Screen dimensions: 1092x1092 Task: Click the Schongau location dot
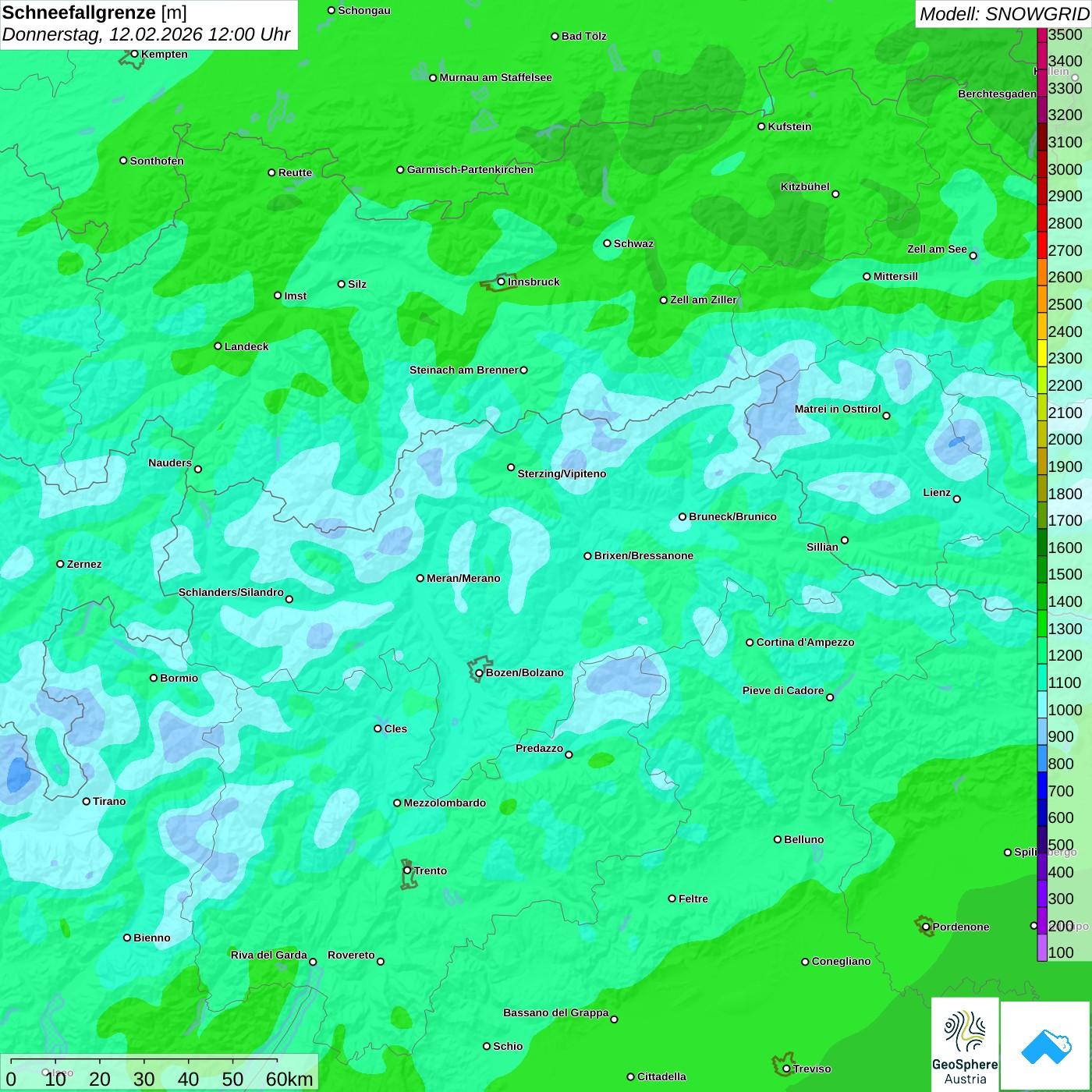pyautogui.click(x=331, y=10)
